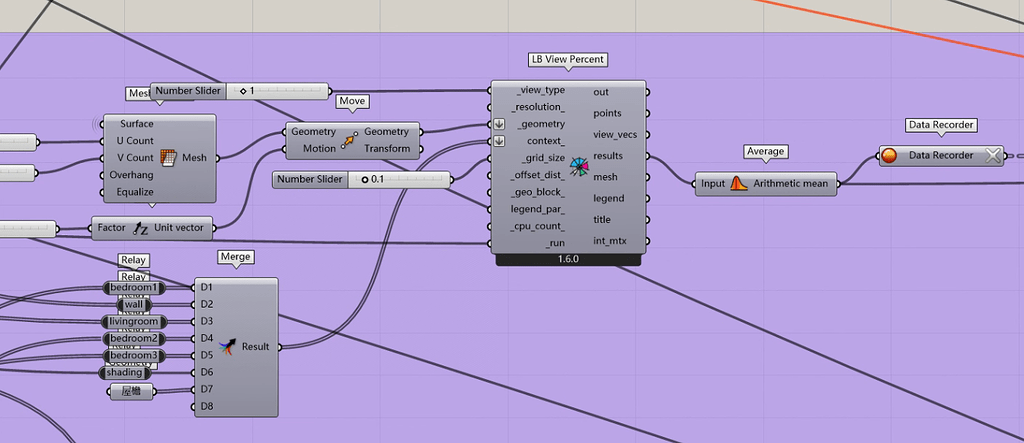Click the Mesh Surface grid icon
Viewport: 1024px width, 443px height.
coord(168,157)
